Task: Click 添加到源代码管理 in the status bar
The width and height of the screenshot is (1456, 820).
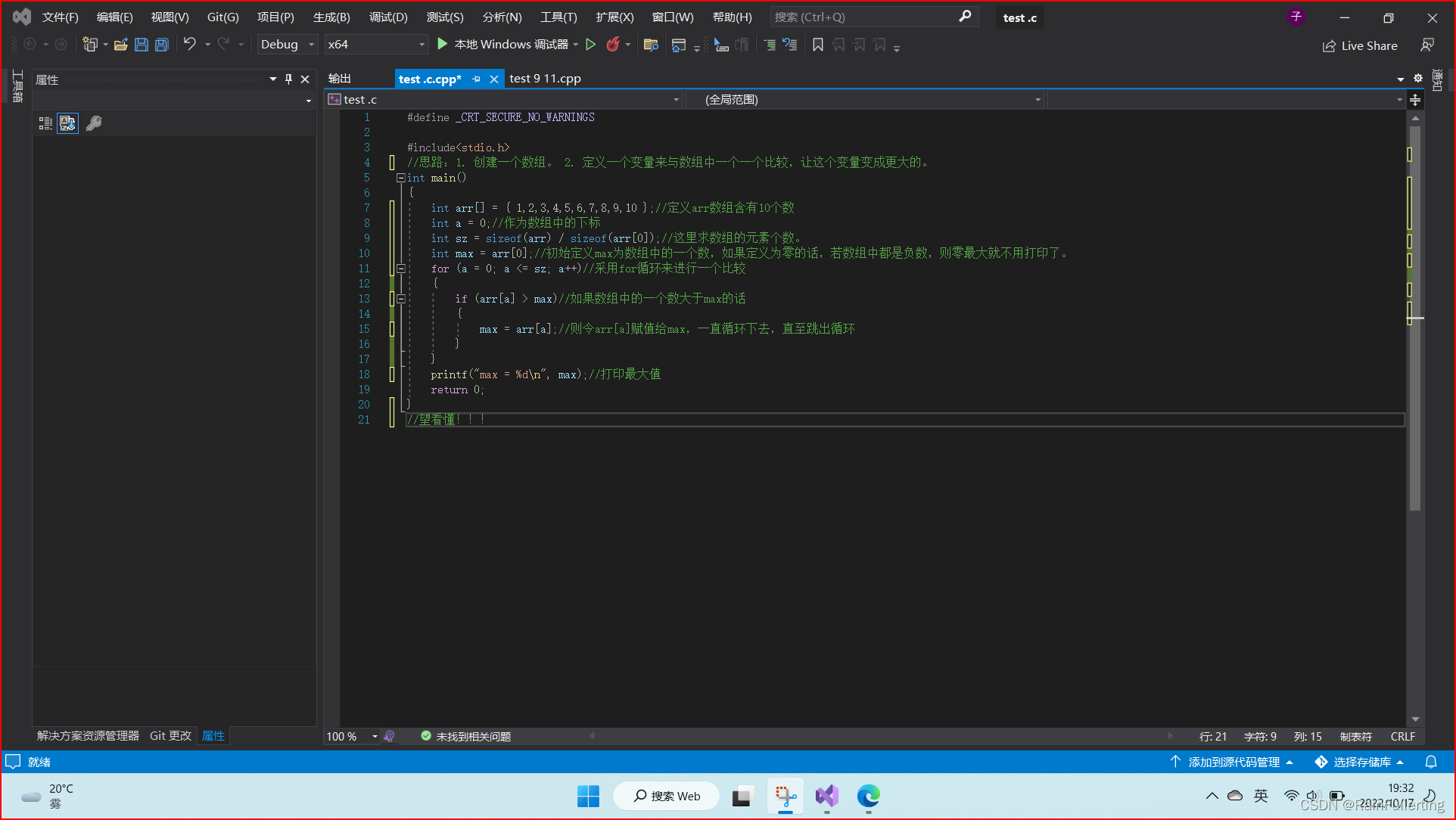Action: 1233,762
